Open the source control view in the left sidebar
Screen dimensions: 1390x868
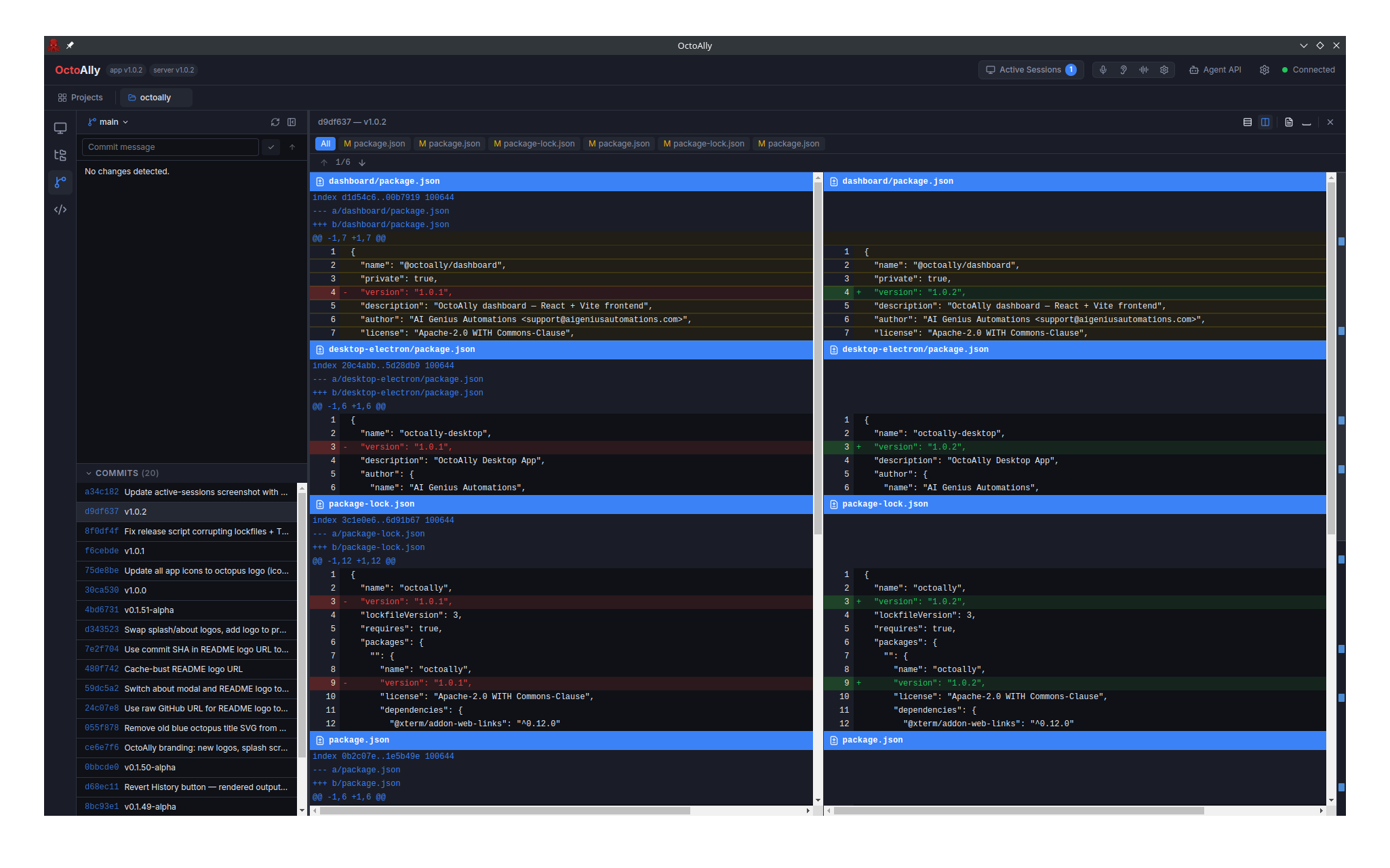click(x=60, y=182)
